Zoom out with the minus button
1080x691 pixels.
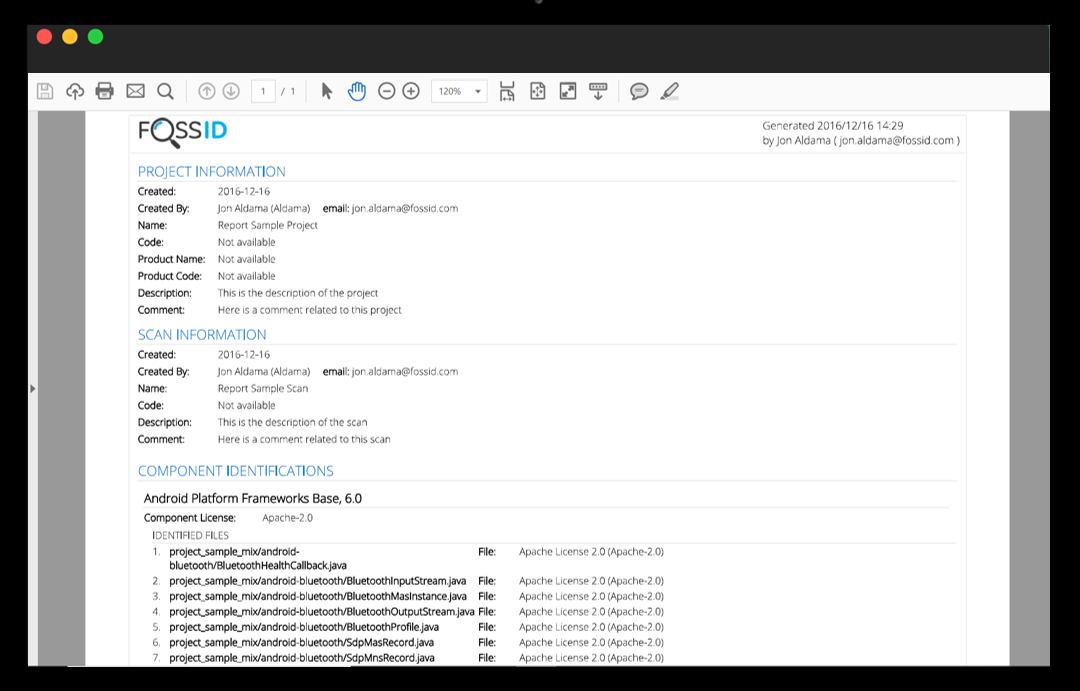[x=386, y=91]
